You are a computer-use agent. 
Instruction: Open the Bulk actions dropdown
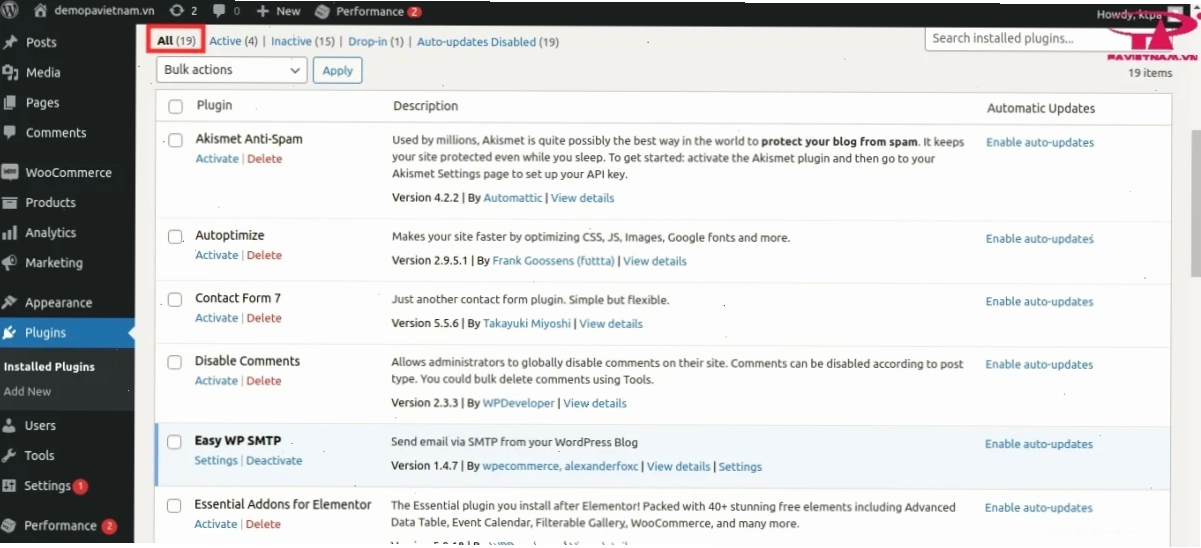(232, 70)
